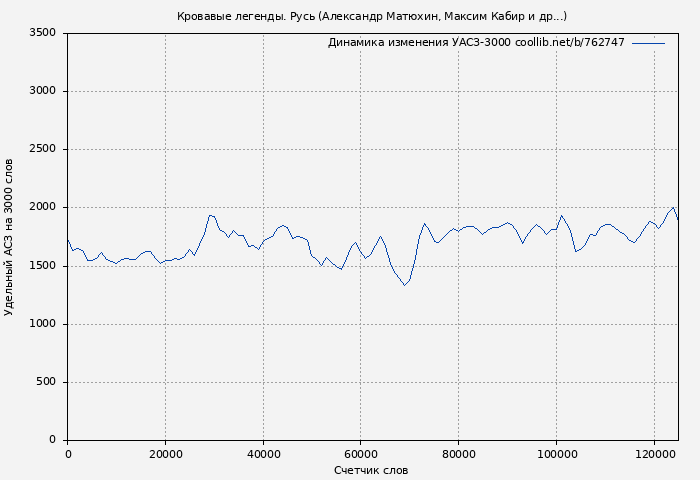Image resolution: width=700 pixels, height=480 pixels.
Task: Click the y-axis tick label 500
Action: coord(47,382)
